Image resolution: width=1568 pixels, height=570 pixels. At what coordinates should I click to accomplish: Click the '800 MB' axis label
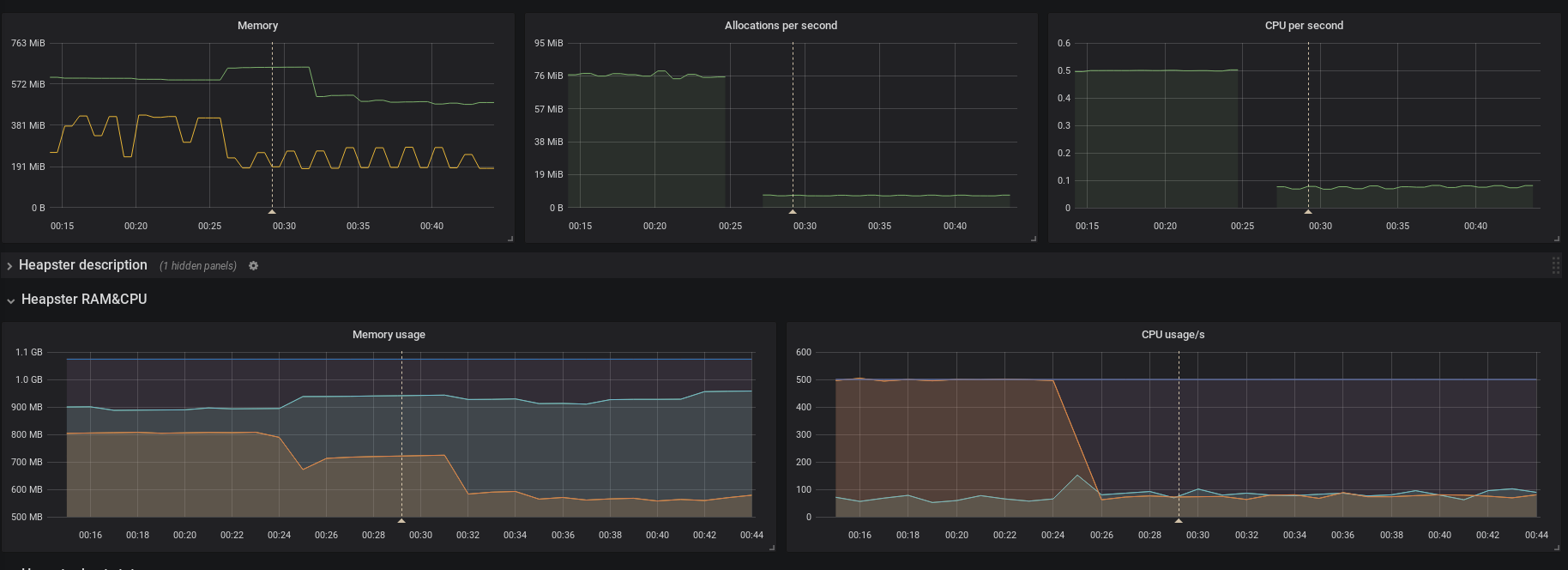pyautogui.click(x=27, y=434)
